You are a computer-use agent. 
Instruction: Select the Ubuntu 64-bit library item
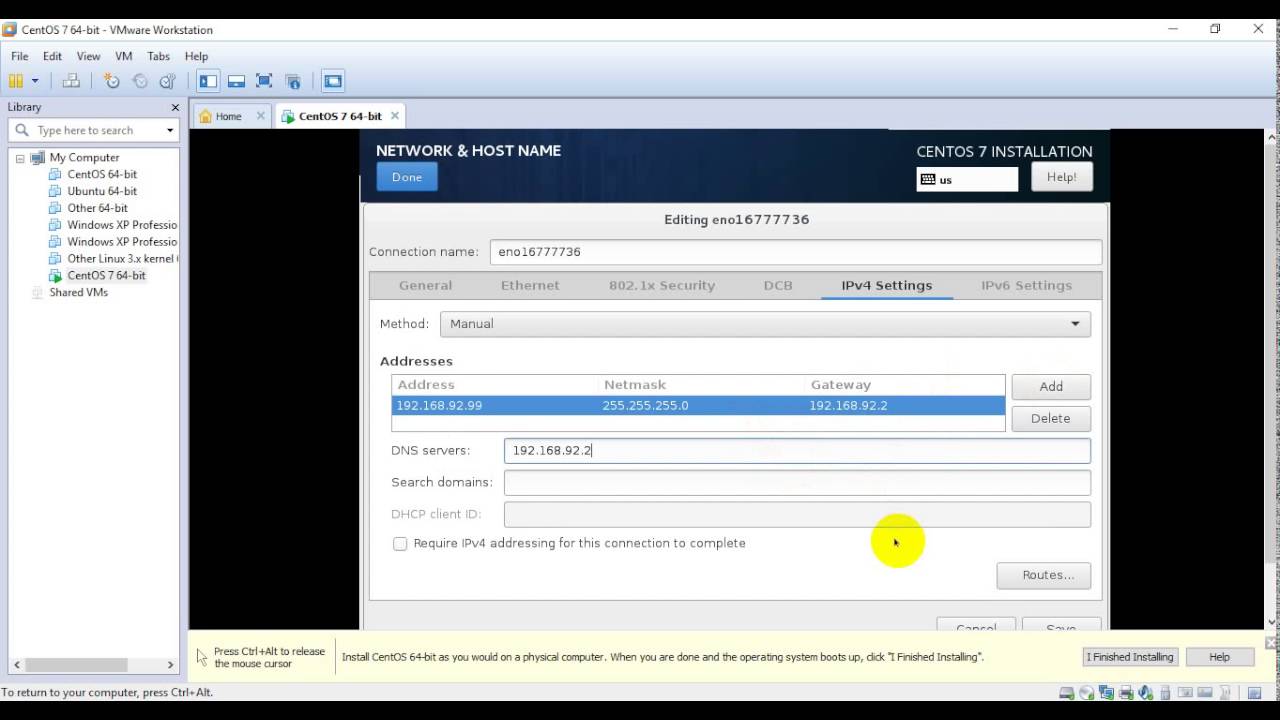pyautogui.click(x=102, y=191)
